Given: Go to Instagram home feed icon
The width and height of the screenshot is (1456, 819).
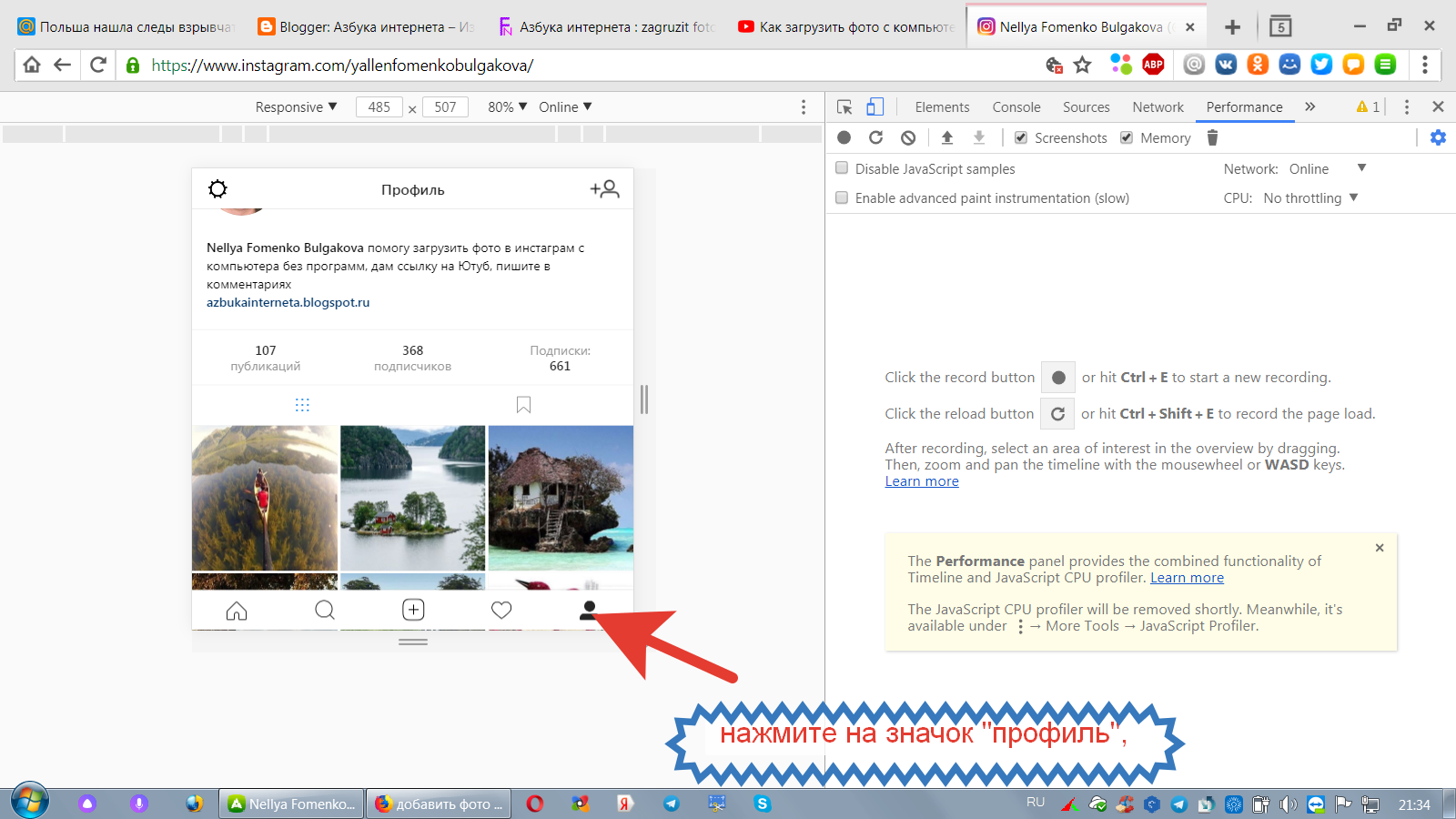Looking at the screenshot, I should coord(237,611).
